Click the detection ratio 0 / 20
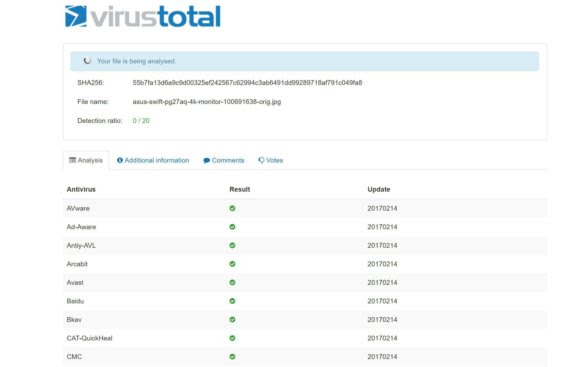The height and width of the screenshot is (367, 580). (141, 121)
